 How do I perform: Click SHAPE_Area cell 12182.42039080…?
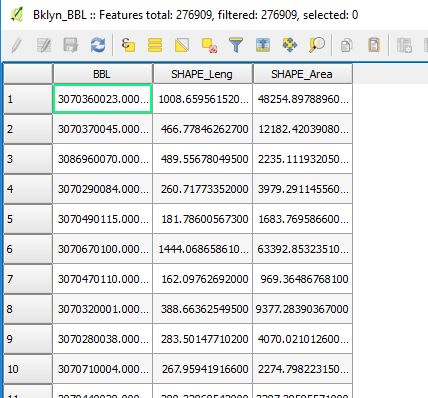point(303,129)
